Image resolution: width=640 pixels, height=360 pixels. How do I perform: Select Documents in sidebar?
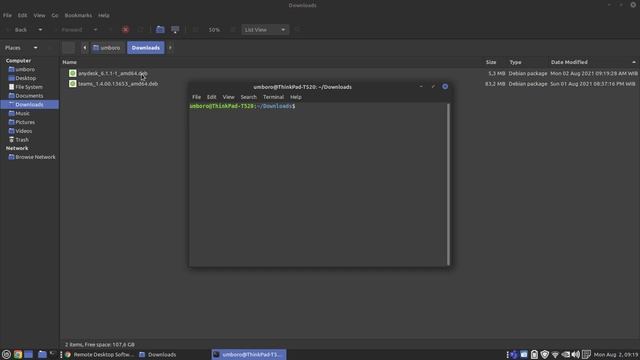click(29, 96)
